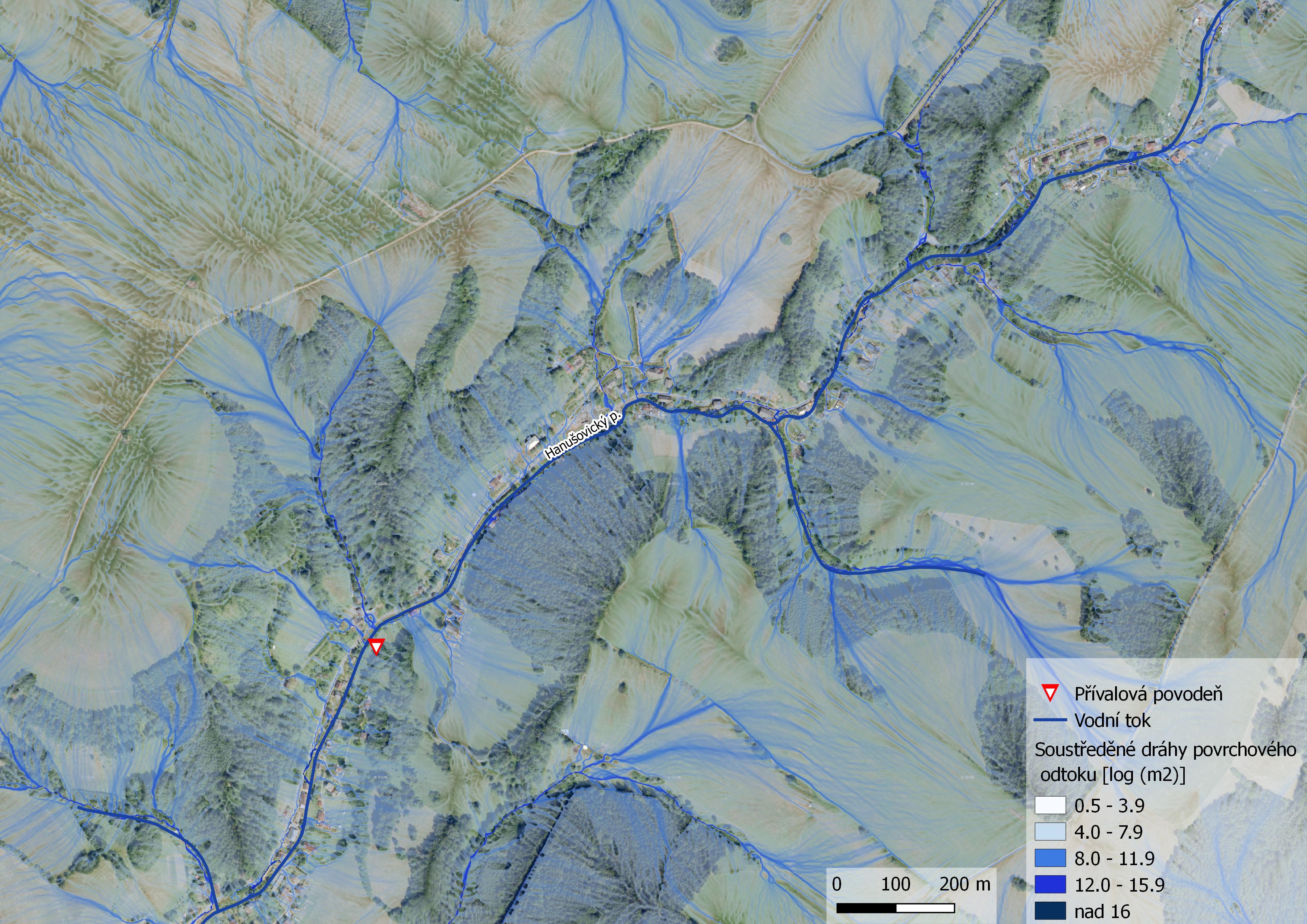Click the black segment of the scale bar
Image resolution: width=1307 pixels, height=924 pixels.
(866, 908)
